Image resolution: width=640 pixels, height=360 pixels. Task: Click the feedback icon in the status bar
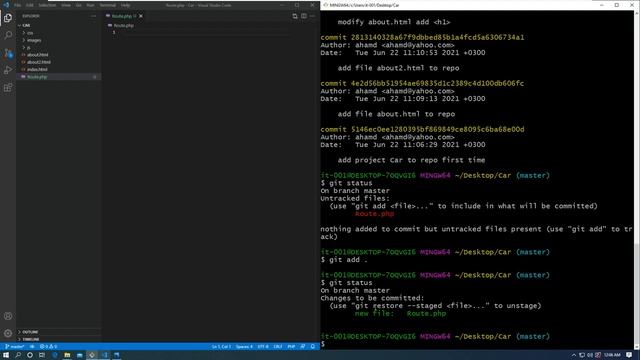pos(303,347)
